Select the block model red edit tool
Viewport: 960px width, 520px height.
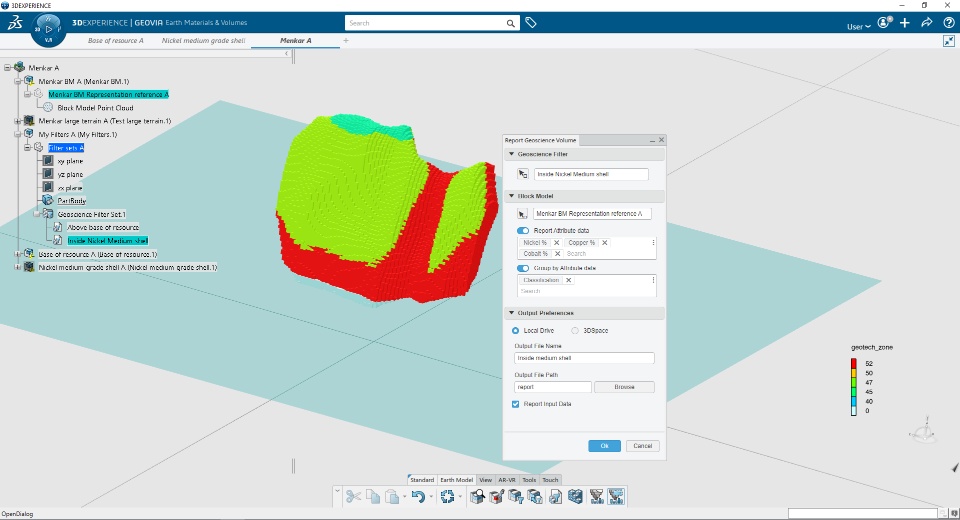(x=497, y=496)
